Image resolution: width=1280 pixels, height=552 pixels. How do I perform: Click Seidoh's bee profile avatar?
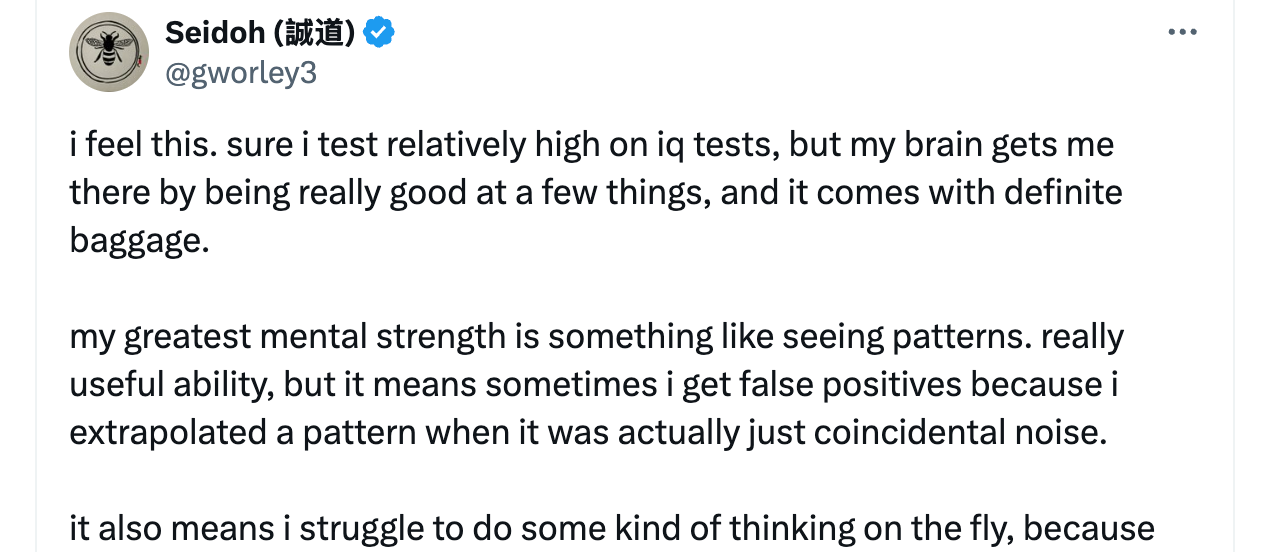[109, 52]
